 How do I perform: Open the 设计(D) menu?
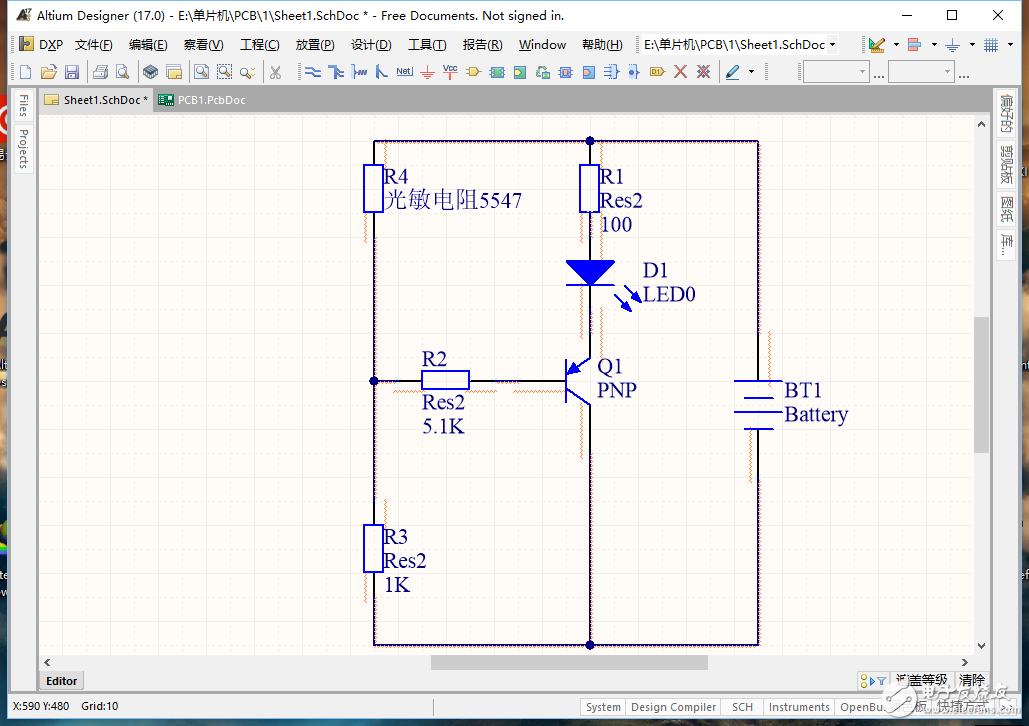[370, 45]
